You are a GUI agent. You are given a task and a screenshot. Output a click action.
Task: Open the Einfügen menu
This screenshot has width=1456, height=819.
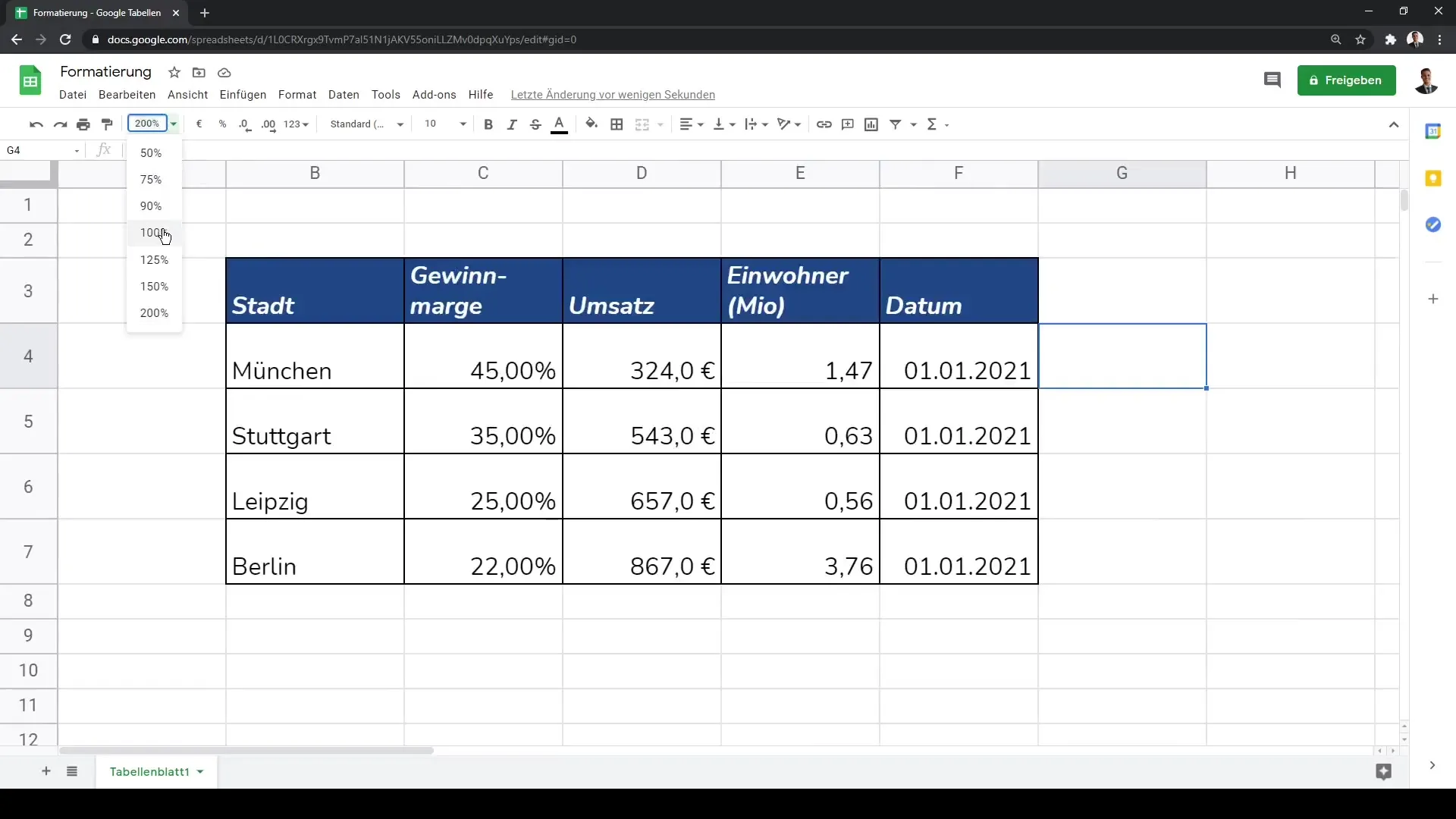(x=243, y=95)
